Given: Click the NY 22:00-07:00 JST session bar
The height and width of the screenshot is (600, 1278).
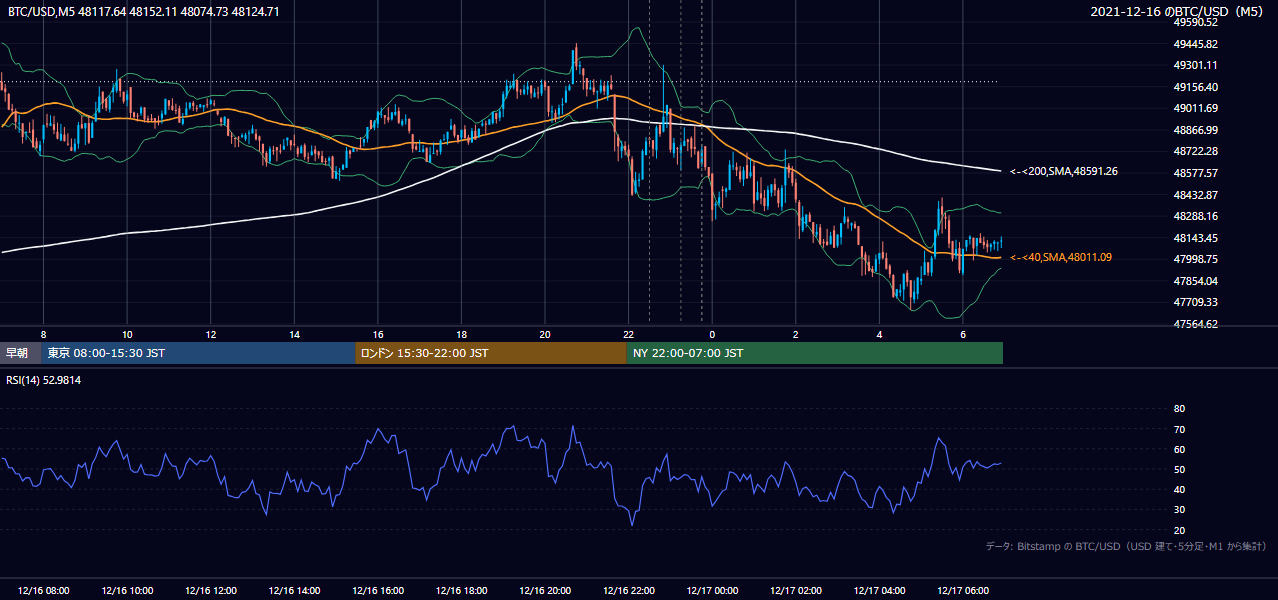Looking at the screenshot, I should pos(815,353).
